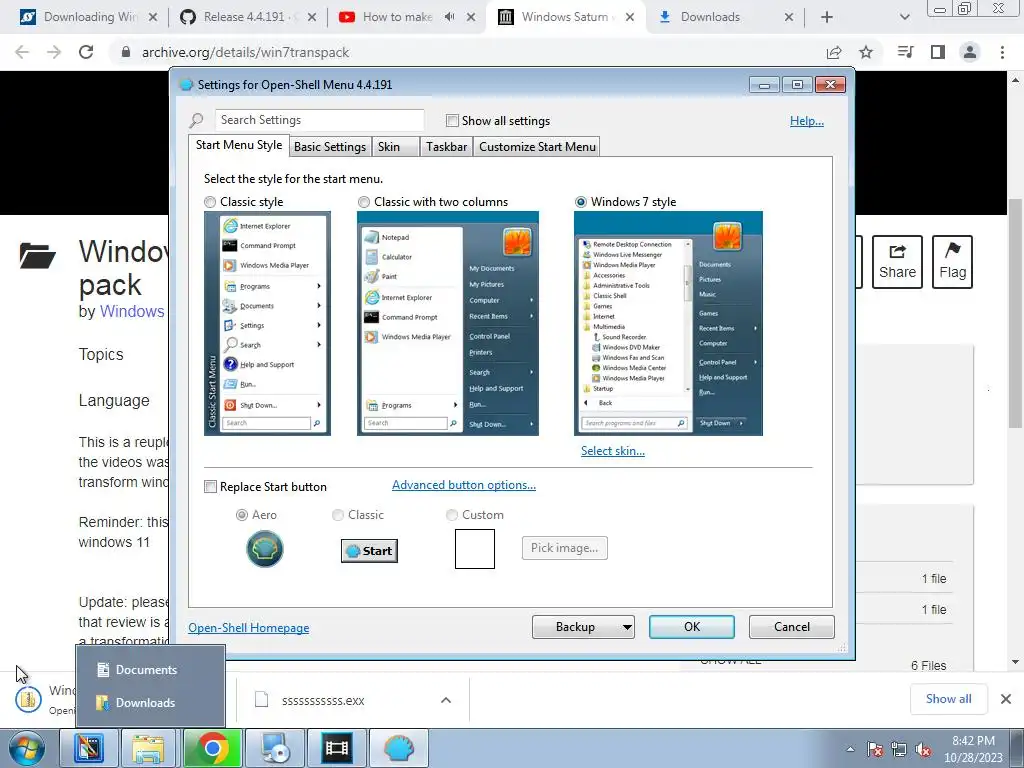Viewport: 1024px width, 768px height.
Task: Click the Chrome address bar URL
Action: pyautogui.click(x=246, y=52)
